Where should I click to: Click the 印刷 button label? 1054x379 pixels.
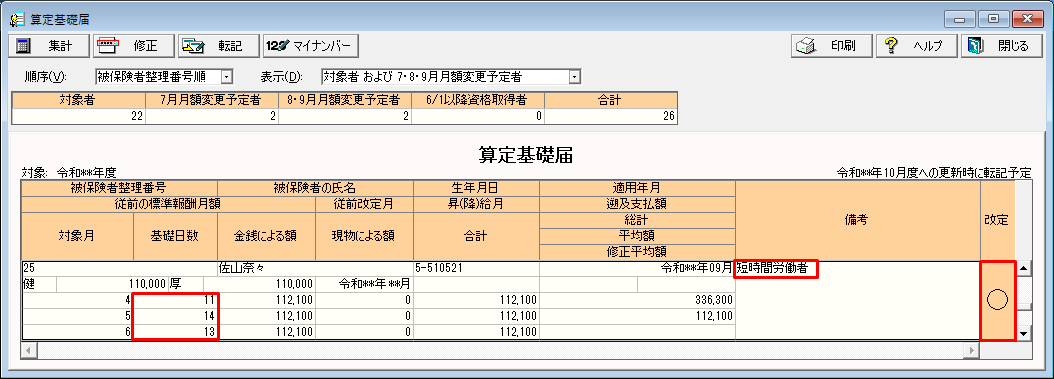tap(843, 46)
